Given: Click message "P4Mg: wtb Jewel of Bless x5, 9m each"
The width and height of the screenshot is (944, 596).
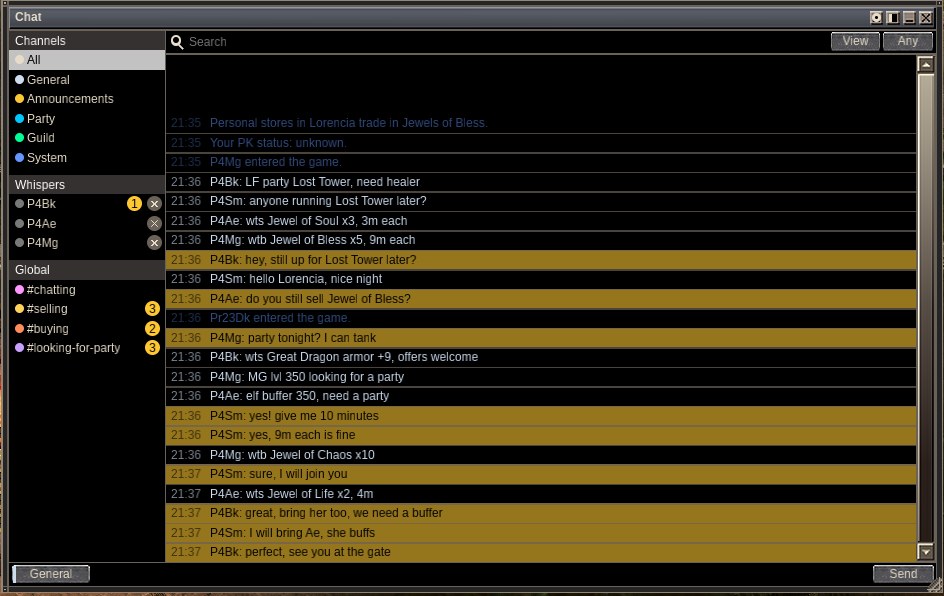Looking at the screenshot, I should pos(541,240).
